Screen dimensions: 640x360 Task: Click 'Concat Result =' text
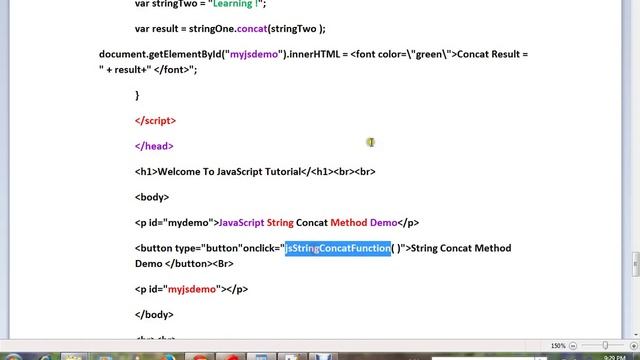pyautogui.click(x=492, y=54)
